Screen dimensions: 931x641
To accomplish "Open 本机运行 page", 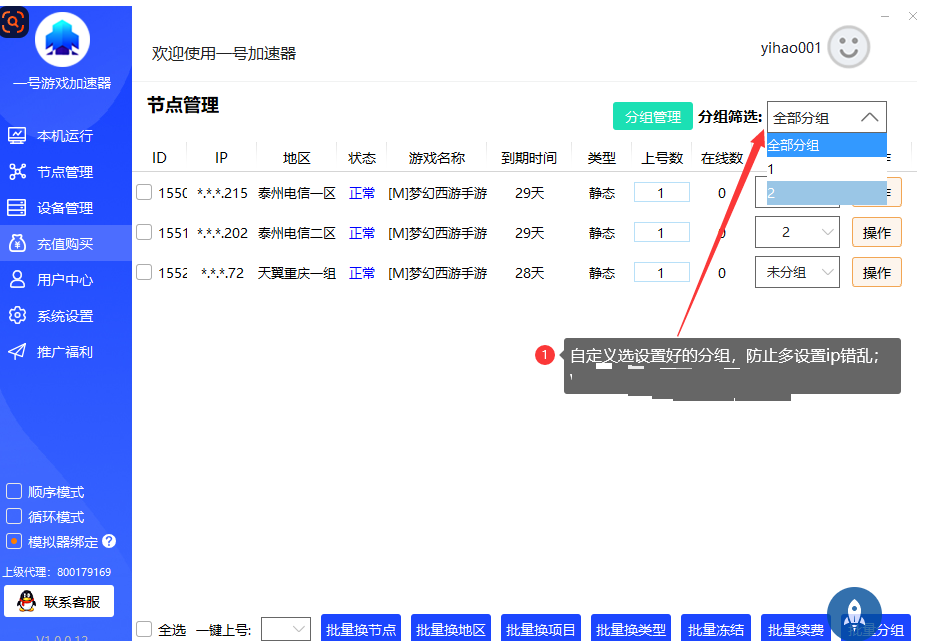I will click(x=66, y=136).
